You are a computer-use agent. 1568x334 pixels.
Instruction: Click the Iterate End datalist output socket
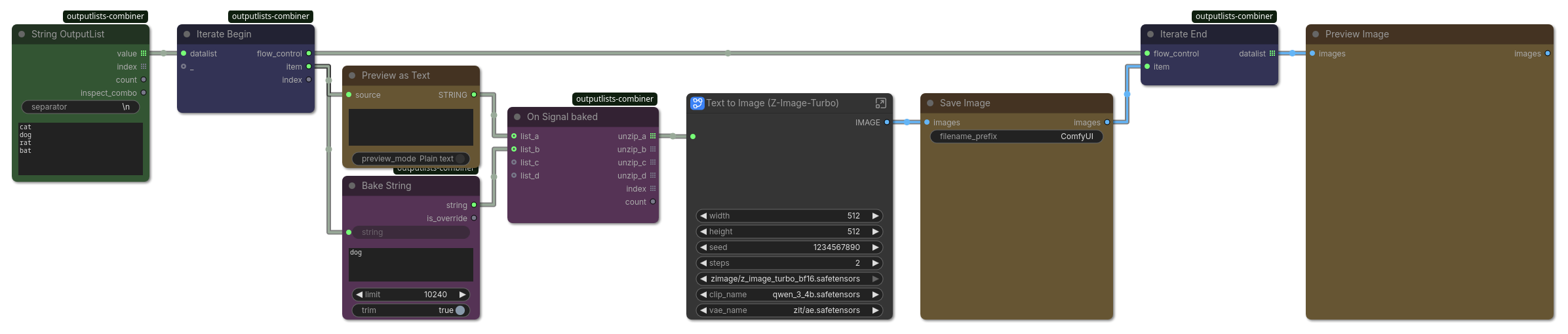1272,53
